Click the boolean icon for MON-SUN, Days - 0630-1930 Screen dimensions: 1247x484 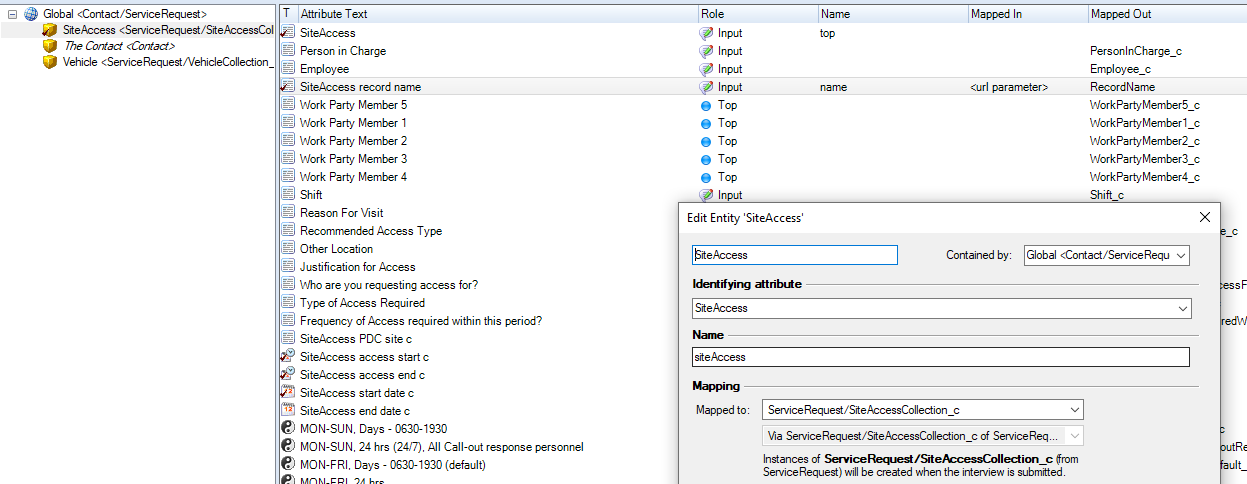coord(288,429)
